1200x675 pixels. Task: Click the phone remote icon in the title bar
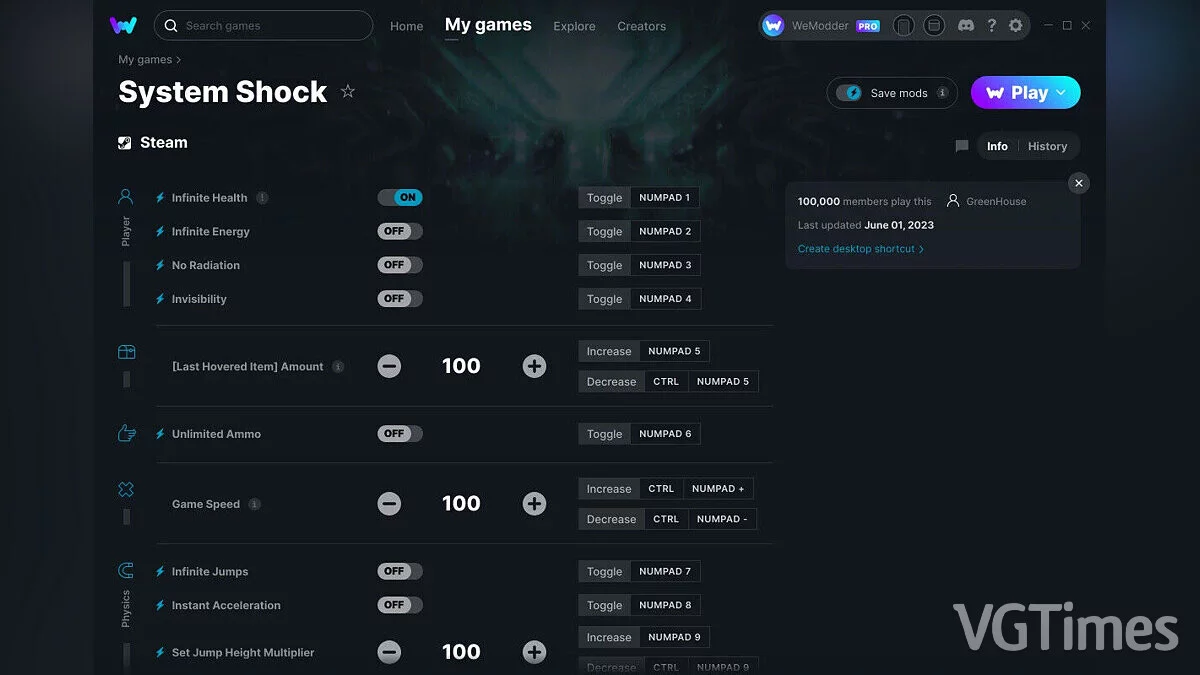click(x=903, y=25)
